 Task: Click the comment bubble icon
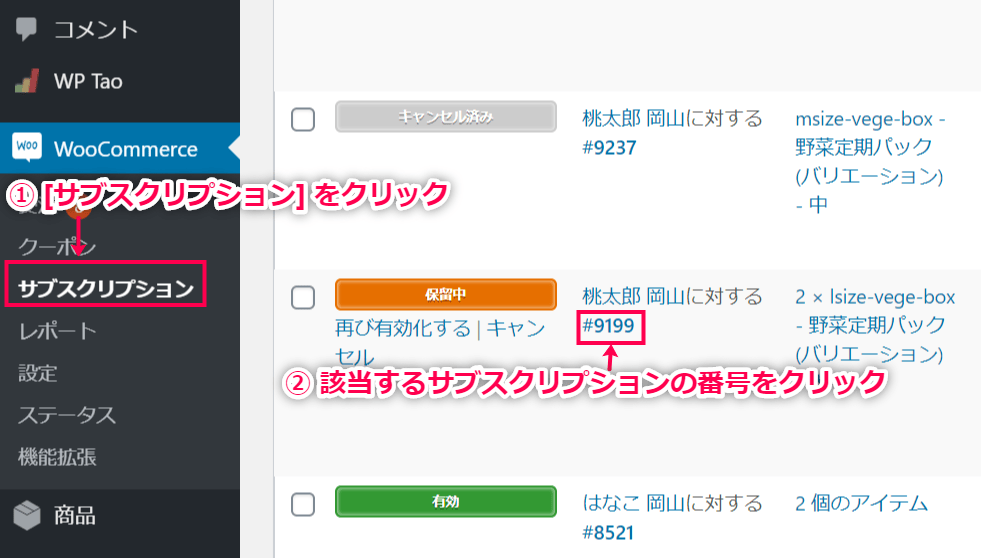(26, 29)
